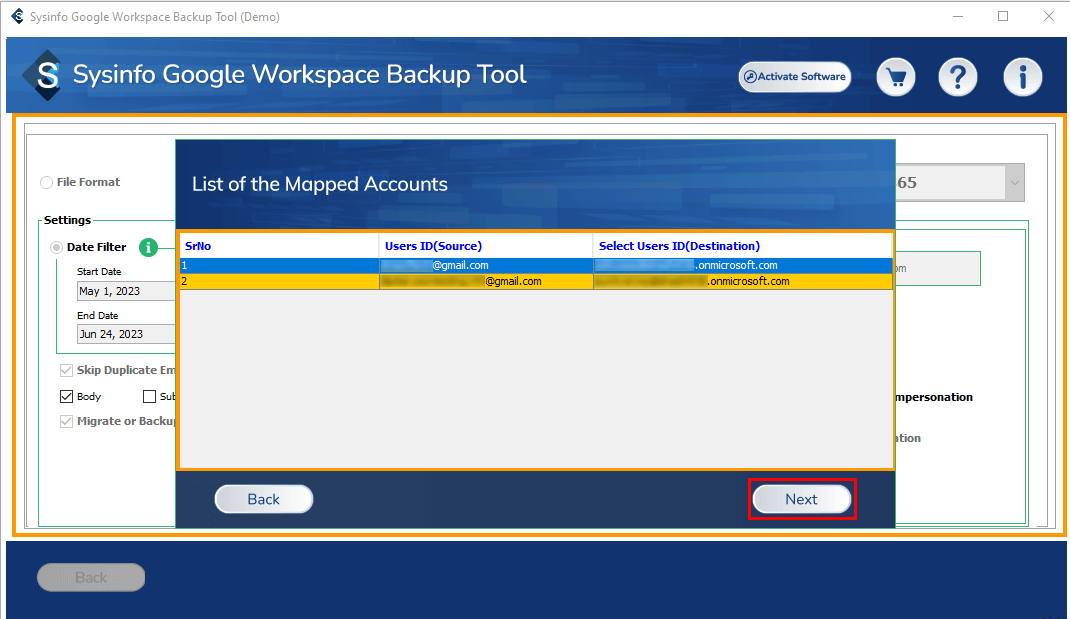
Task: Click serial number 2 cell
Action: click(279, 281)
